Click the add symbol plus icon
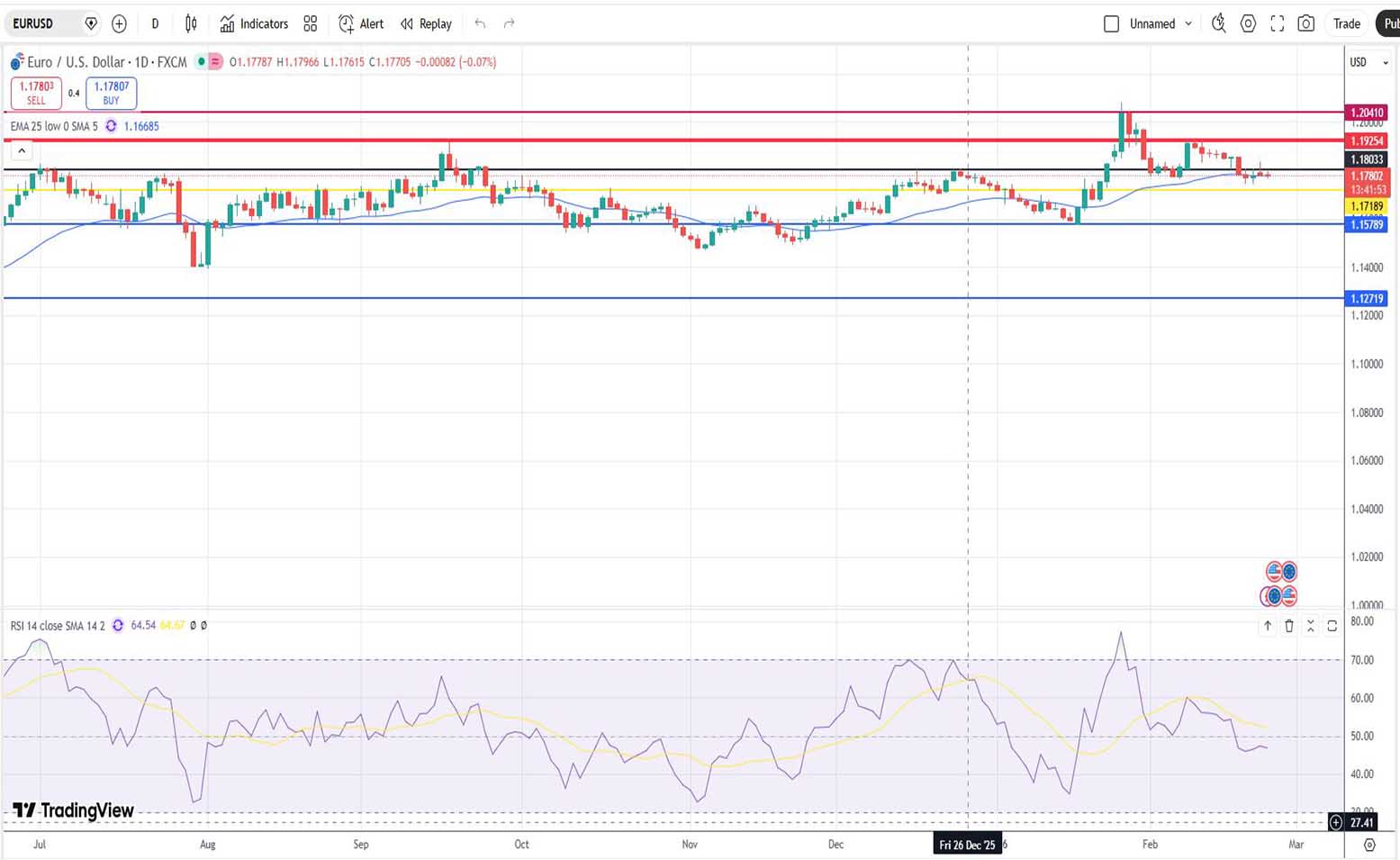Viewport: 1400px width, 860px height. coord(119,24)
